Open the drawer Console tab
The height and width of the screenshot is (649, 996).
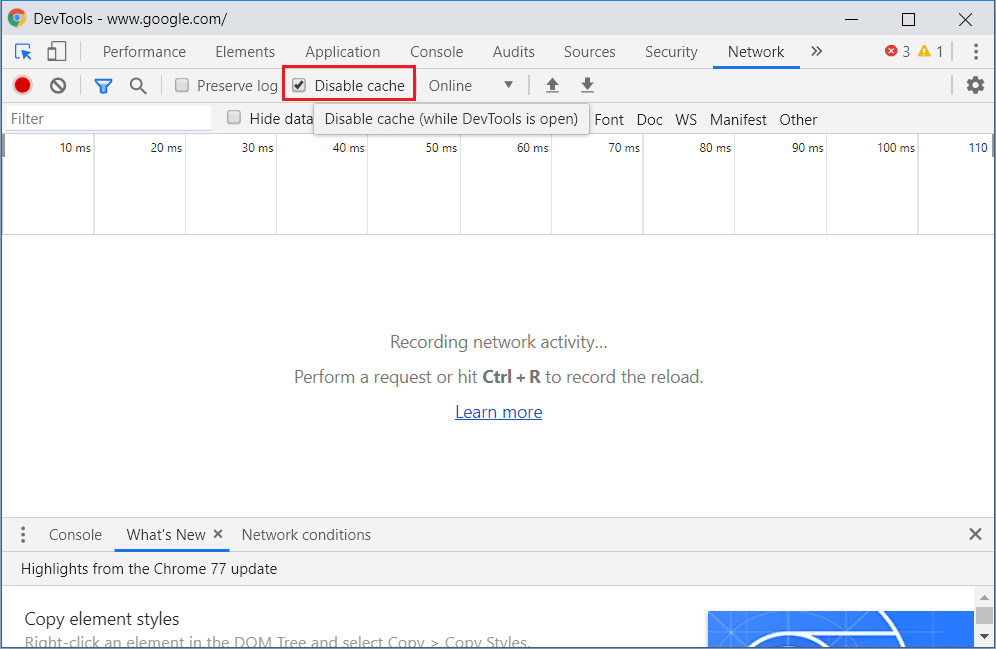tap(75, 535)
